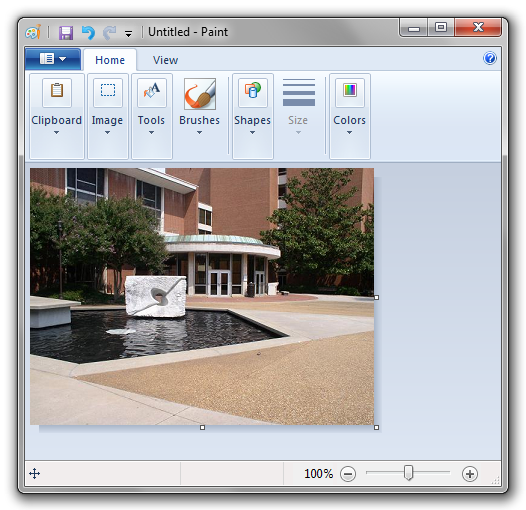Undo the last action
This screenshot has height=510, width=526.
(x=88, y=33)
